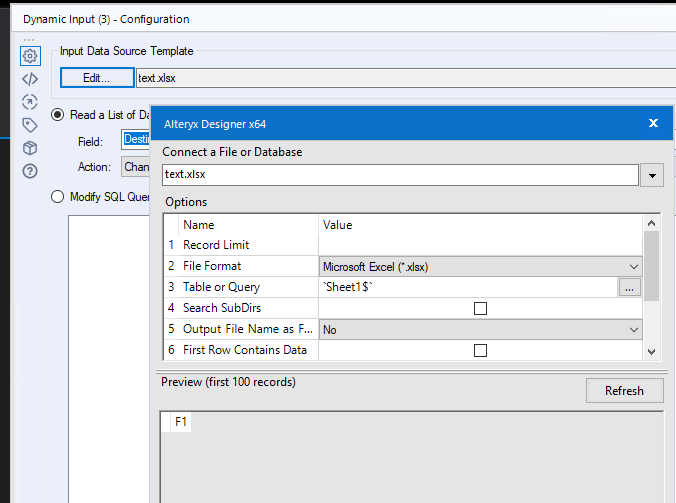Select Read a List of Data Sources option
Screen dimensions: 676x503
tap(58, 115)
